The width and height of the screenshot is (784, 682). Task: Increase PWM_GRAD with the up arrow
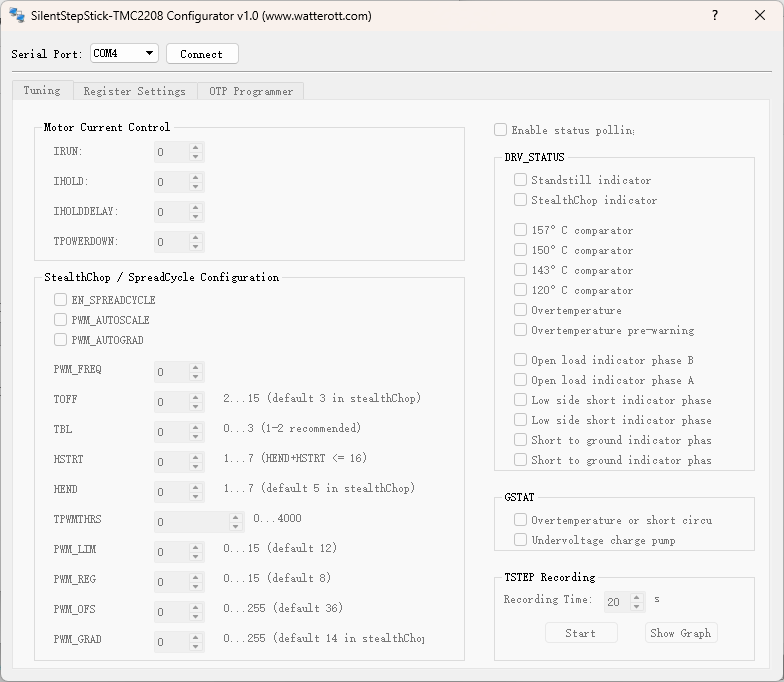point(196,638)
